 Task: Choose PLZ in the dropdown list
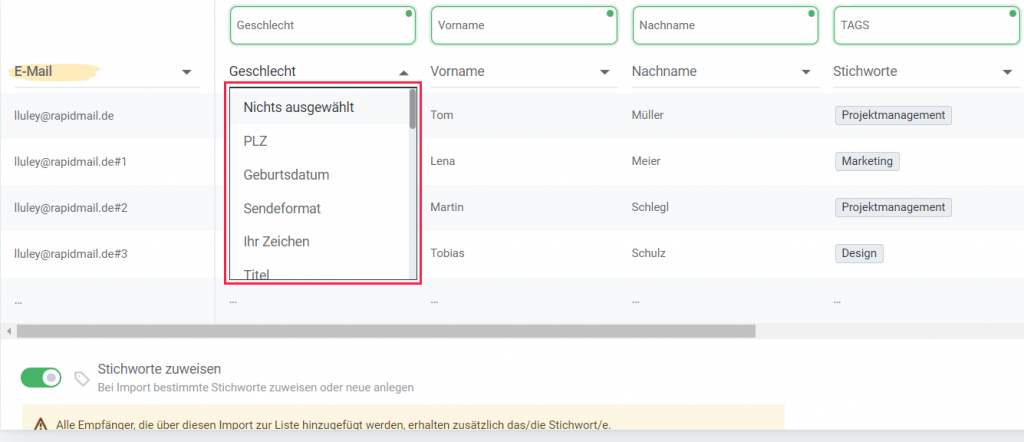[x=256, y=141]
